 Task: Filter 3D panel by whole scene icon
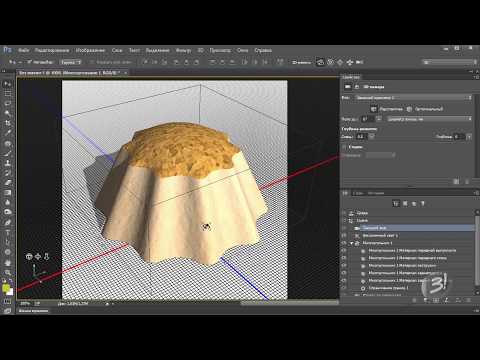[x=396, y=203]
